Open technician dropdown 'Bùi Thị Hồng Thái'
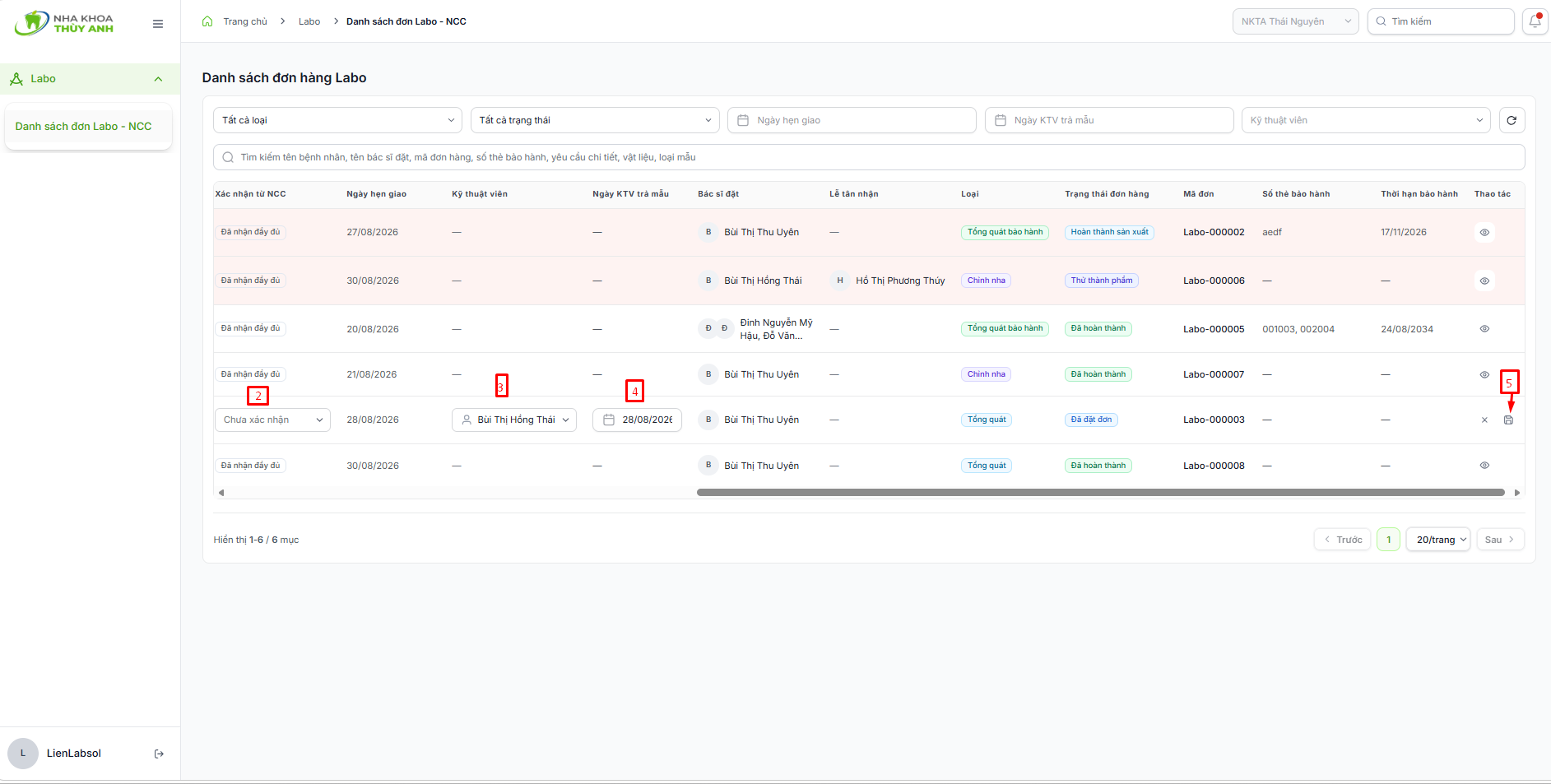1551x784 pixels. [x=514, y=420]
